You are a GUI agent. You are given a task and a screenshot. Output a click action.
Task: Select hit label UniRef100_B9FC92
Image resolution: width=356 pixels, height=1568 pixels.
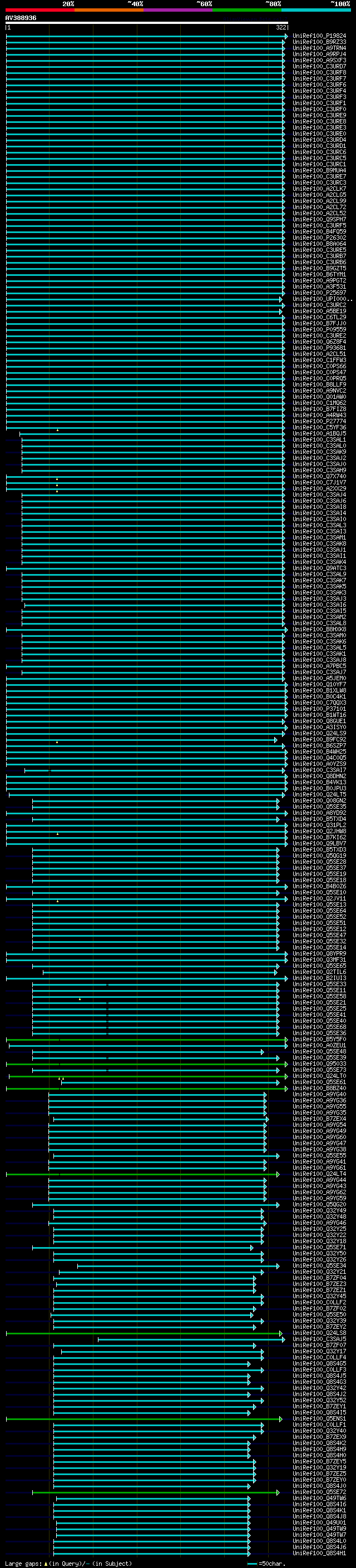point(319,739)
